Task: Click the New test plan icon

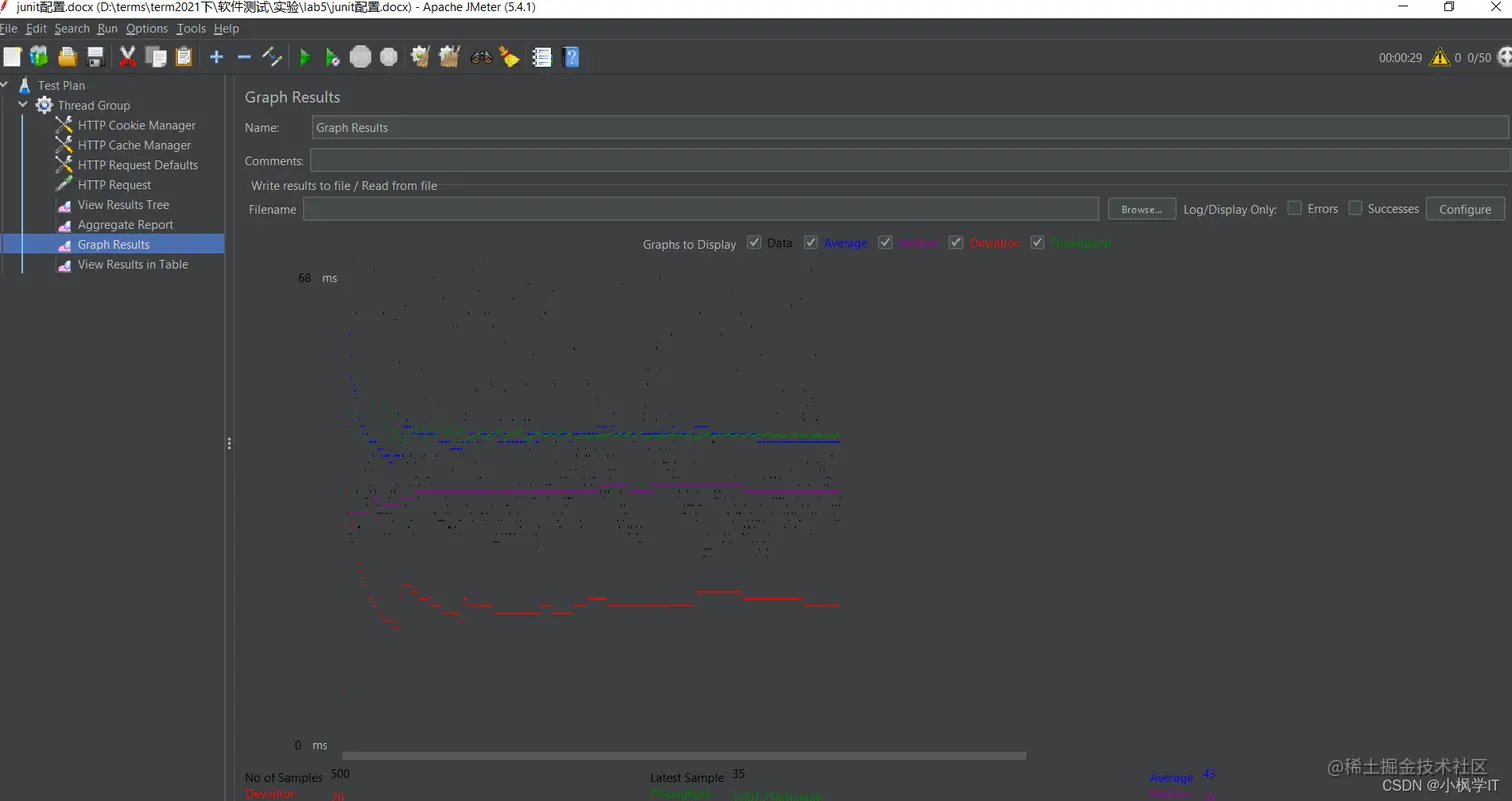Action: (12, 57)
